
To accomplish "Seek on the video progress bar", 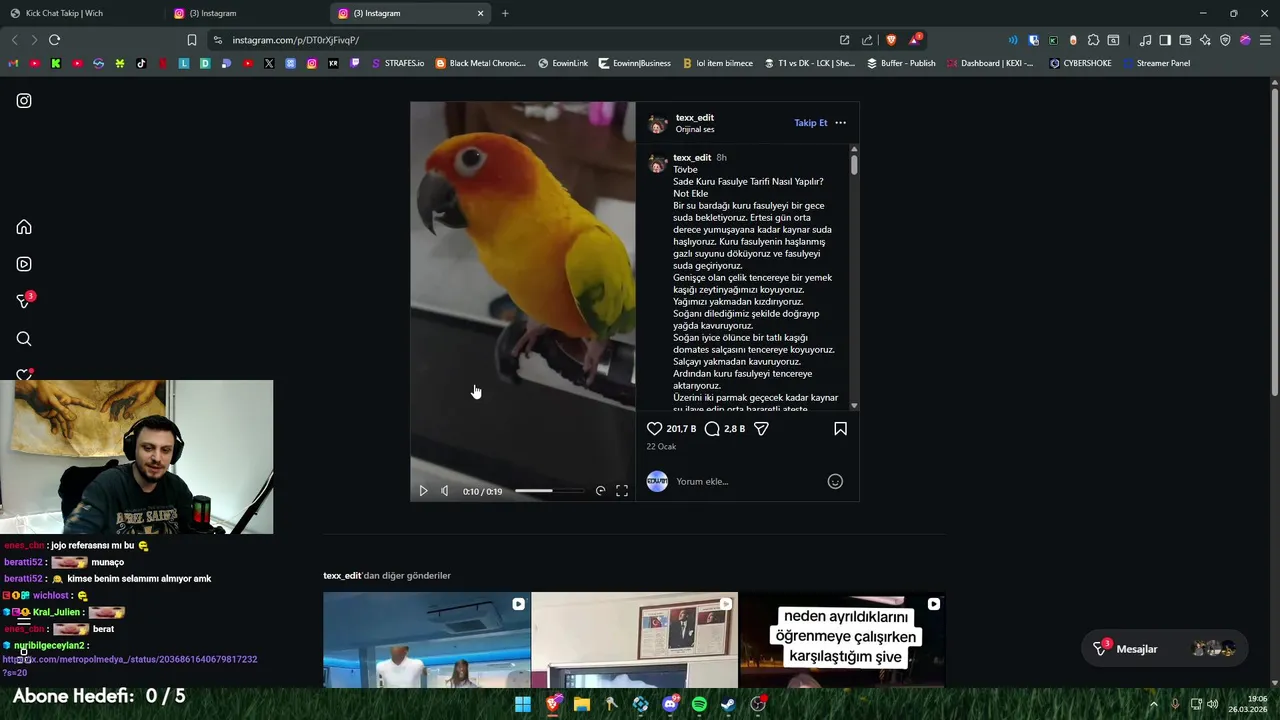I will coord(549,491).
